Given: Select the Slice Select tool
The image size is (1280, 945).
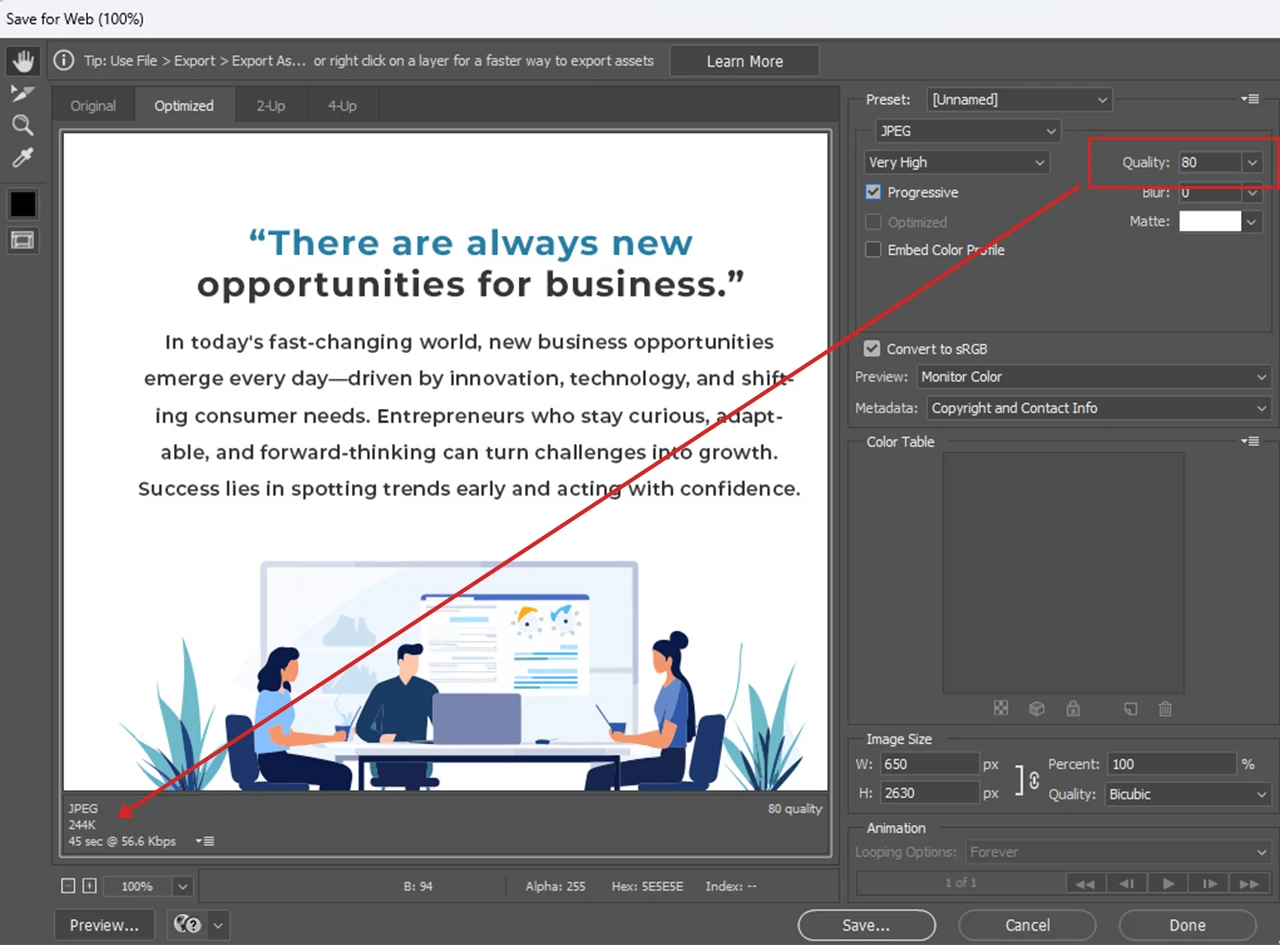Looking at the screenshot, I should (x=22, y=93).
